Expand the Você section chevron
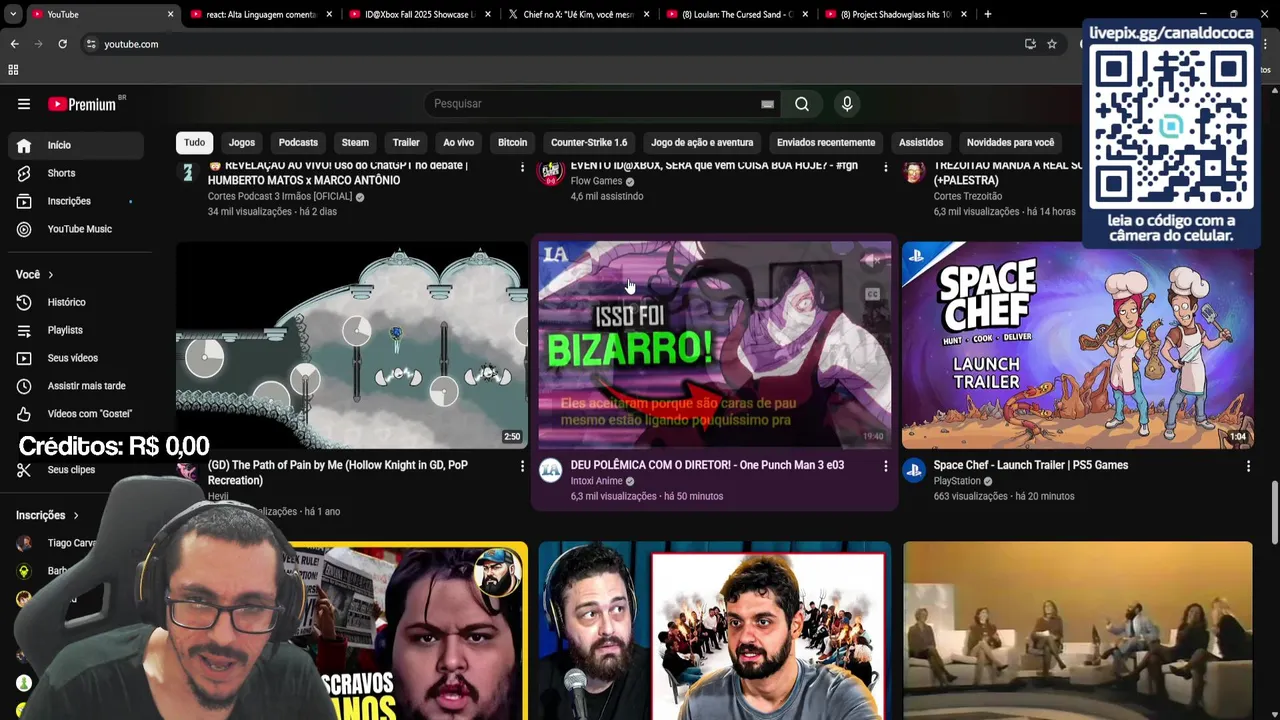The image size is (1280, 720). (50, 275)
